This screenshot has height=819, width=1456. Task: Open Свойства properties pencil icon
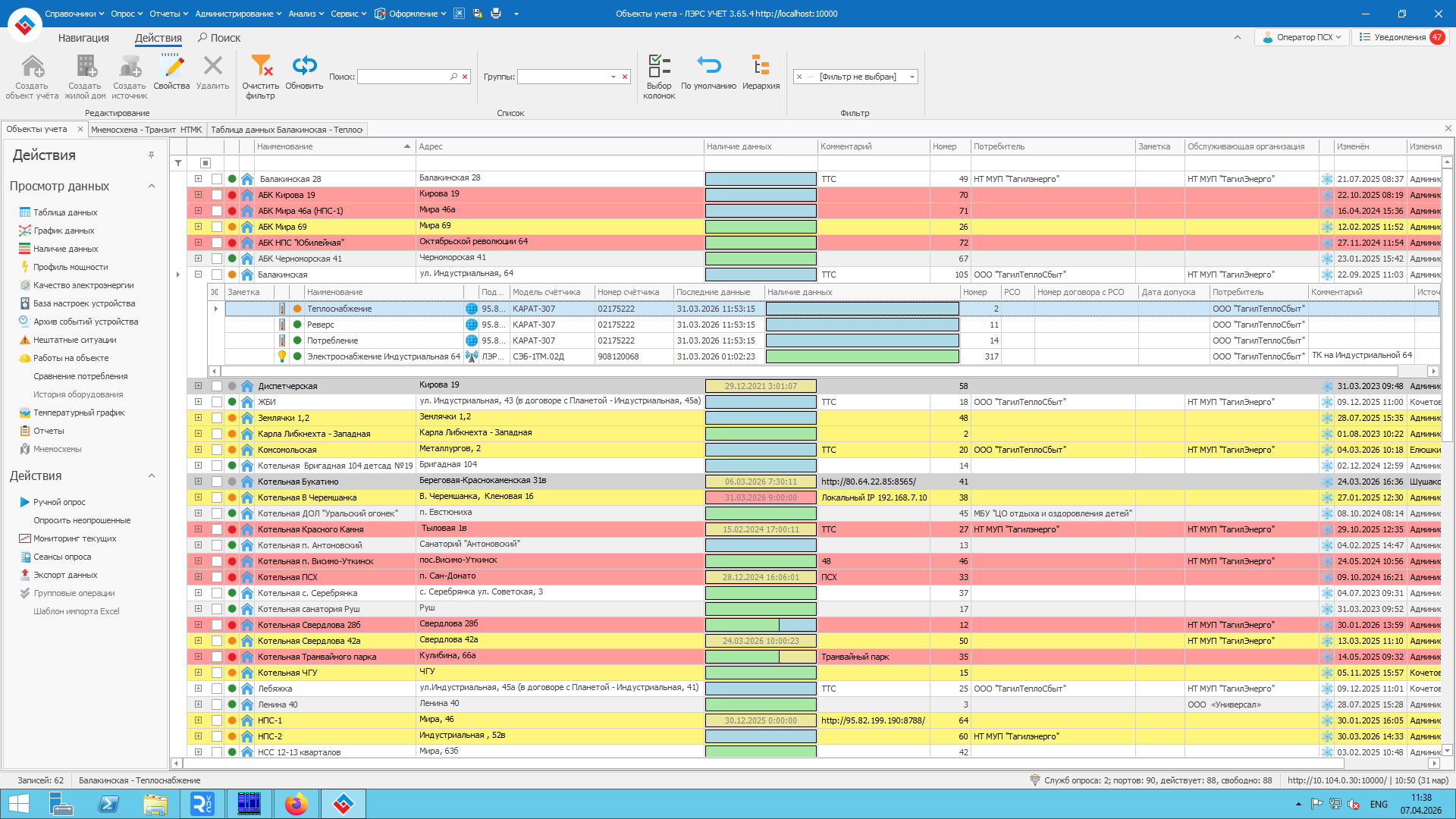[x=172, y=67]
